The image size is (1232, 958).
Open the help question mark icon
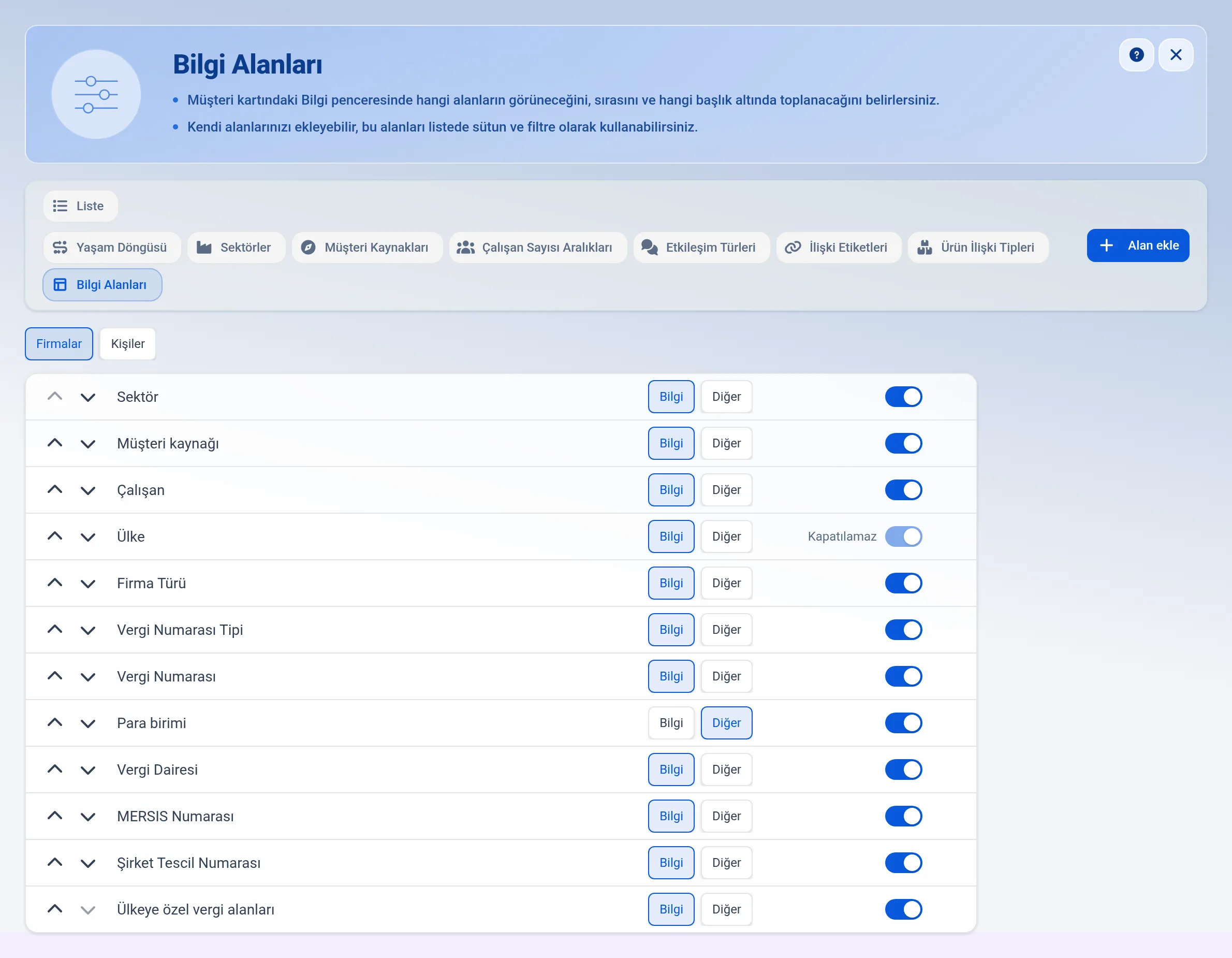[1136, 55]
